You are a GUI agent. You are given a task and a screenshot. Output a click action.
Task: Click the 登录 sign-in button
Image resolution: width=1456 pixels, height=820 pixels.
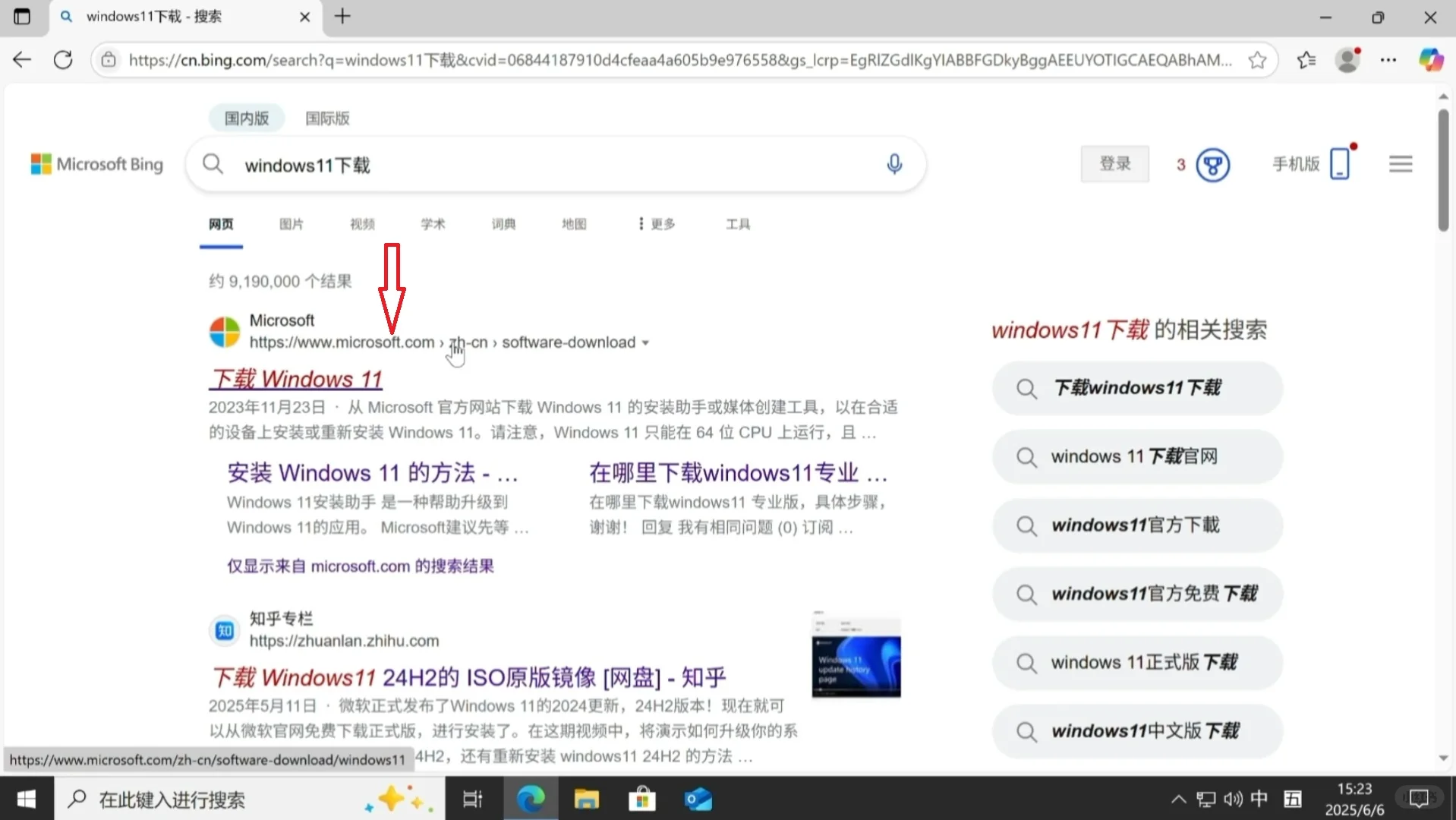pyautogui.click(x=1114, y=164)
